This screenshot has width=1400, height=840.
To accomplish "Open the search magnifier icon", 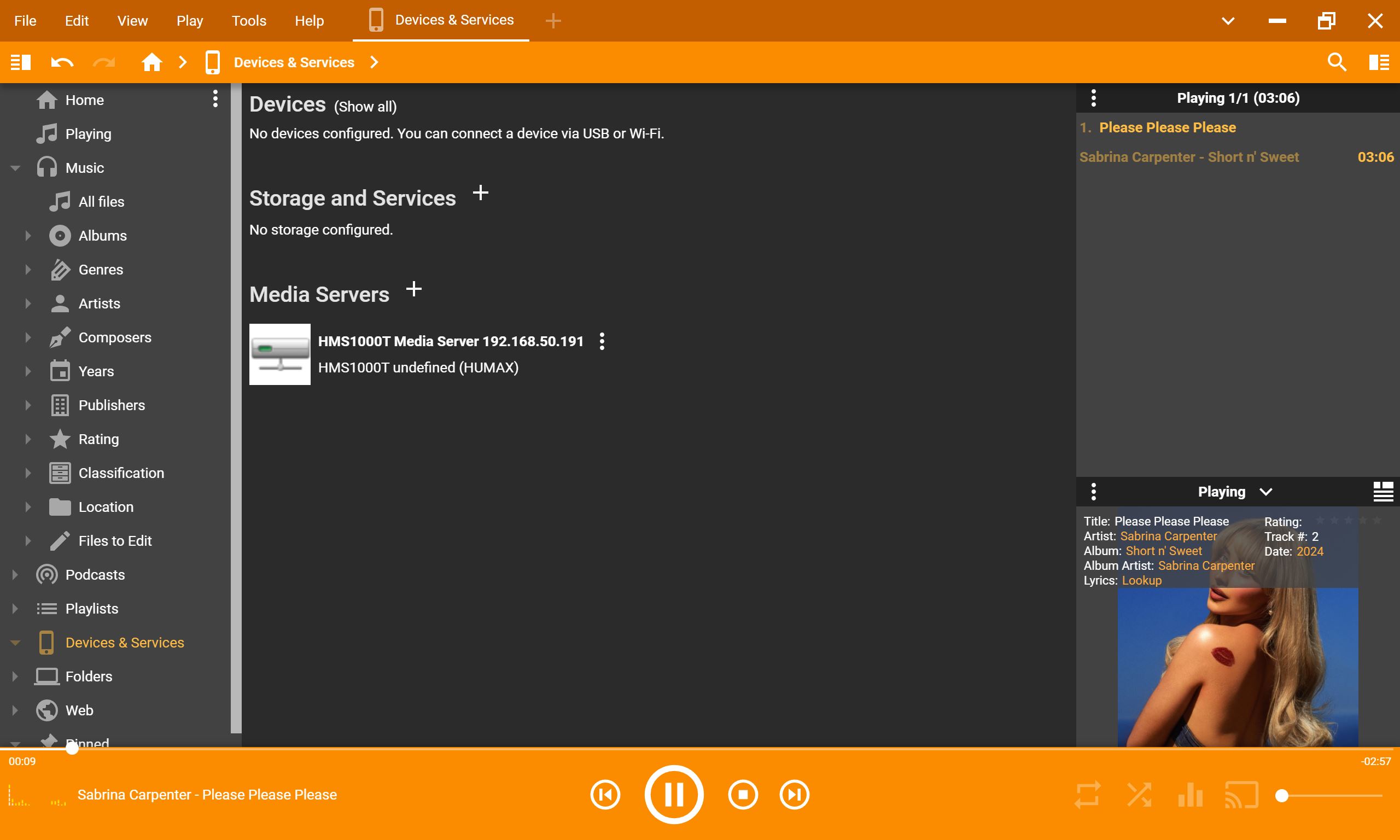I will [1337, 62].
